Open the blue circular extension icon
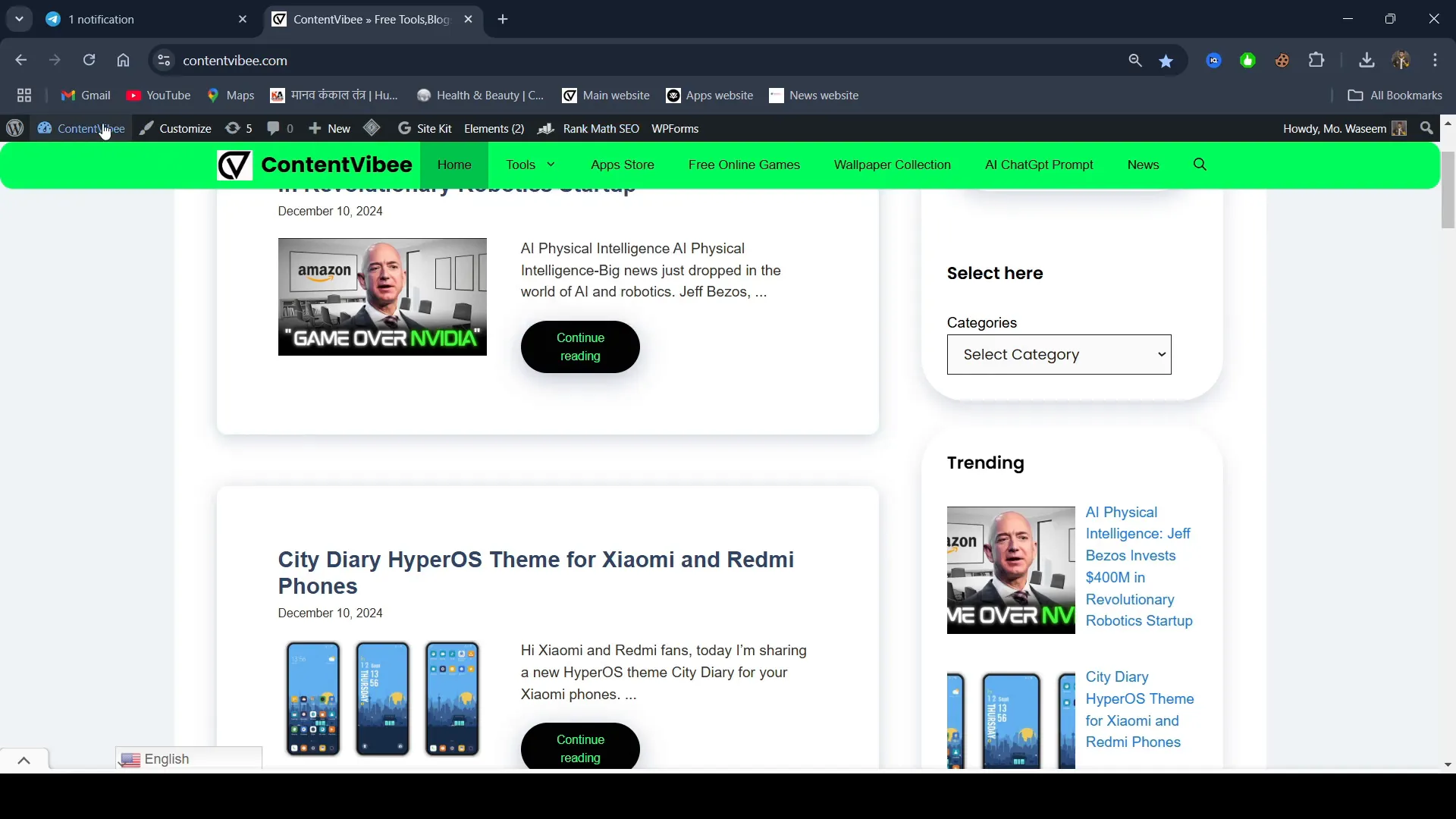Image resolution: width=1456 pixels, height=819 pixels. pyautogui.click(x=1214, y=61)
